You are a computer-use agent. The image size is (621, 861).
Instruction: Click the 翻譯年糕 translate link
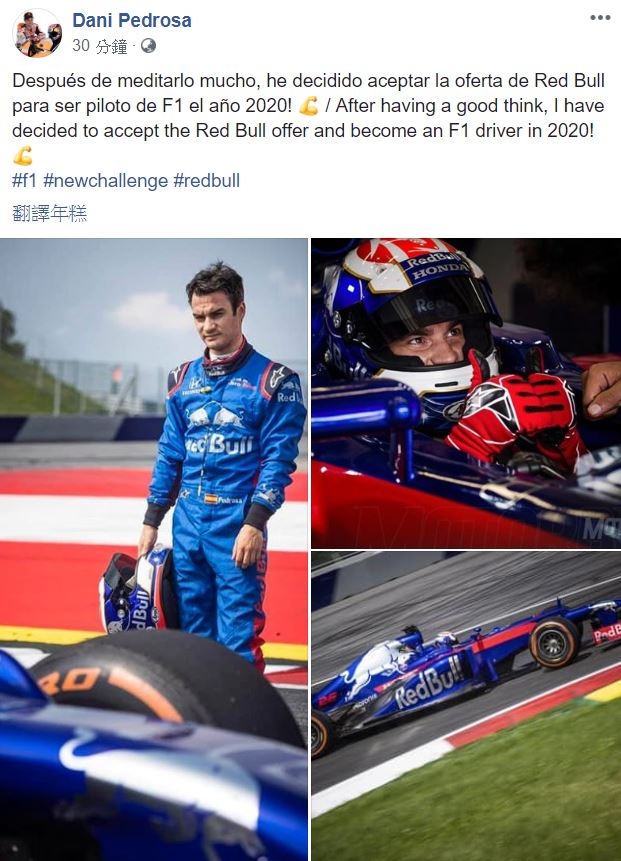click(x=49, y=213)
